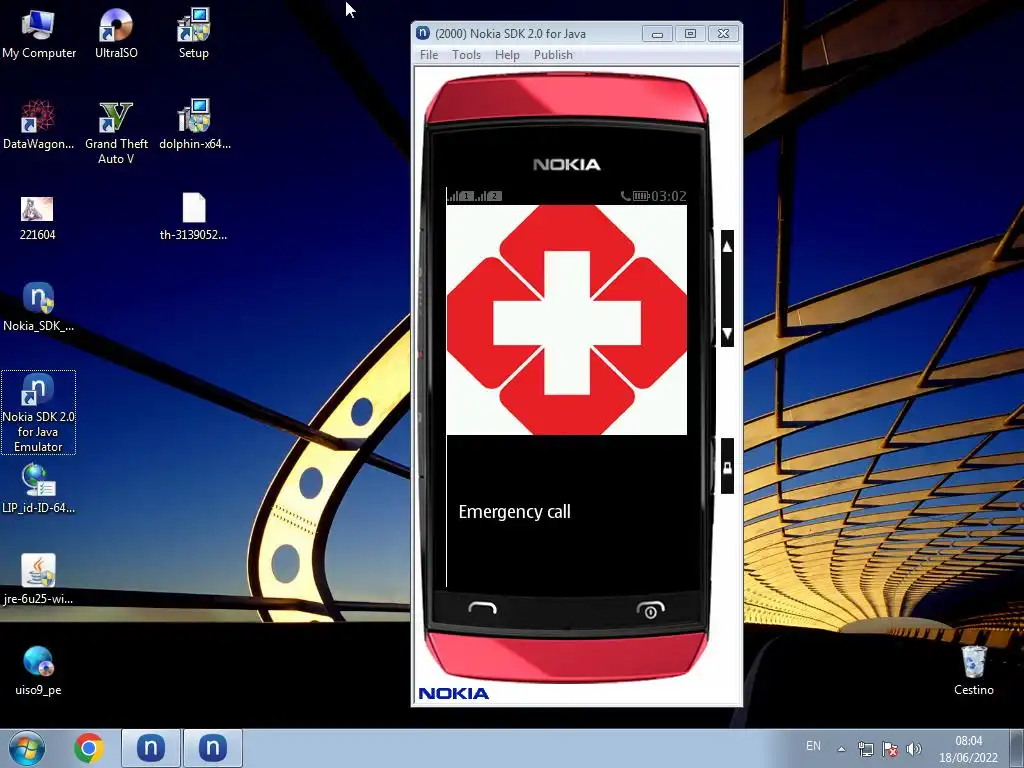Click the blue NOKIA logo at window bottom

(453, 694)
